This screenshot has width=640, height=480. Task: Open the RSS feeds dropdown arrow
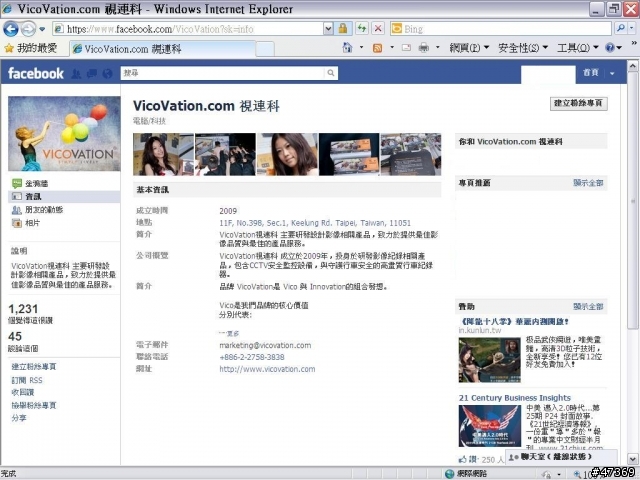(392, 48)
